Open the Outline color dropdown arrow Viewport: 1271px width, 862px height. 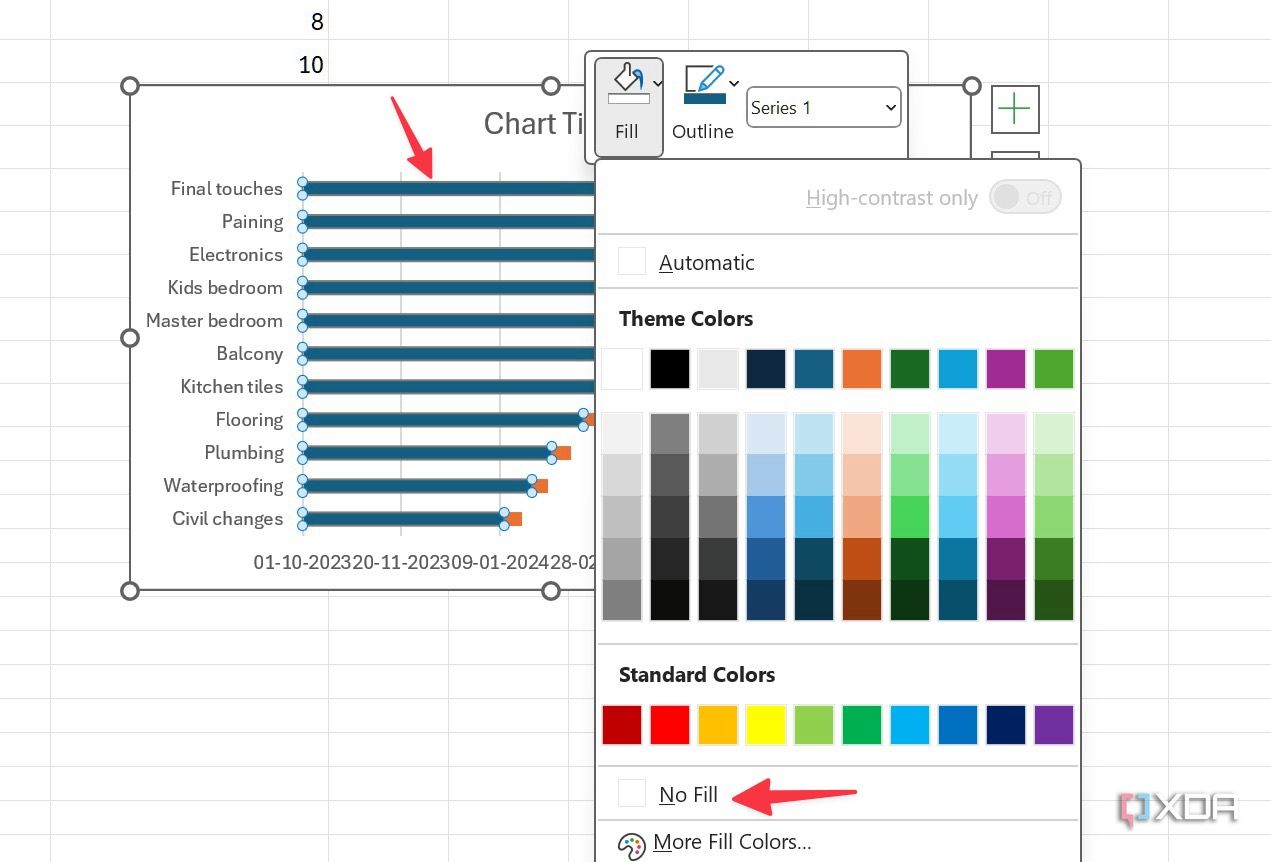pos(734,85)
